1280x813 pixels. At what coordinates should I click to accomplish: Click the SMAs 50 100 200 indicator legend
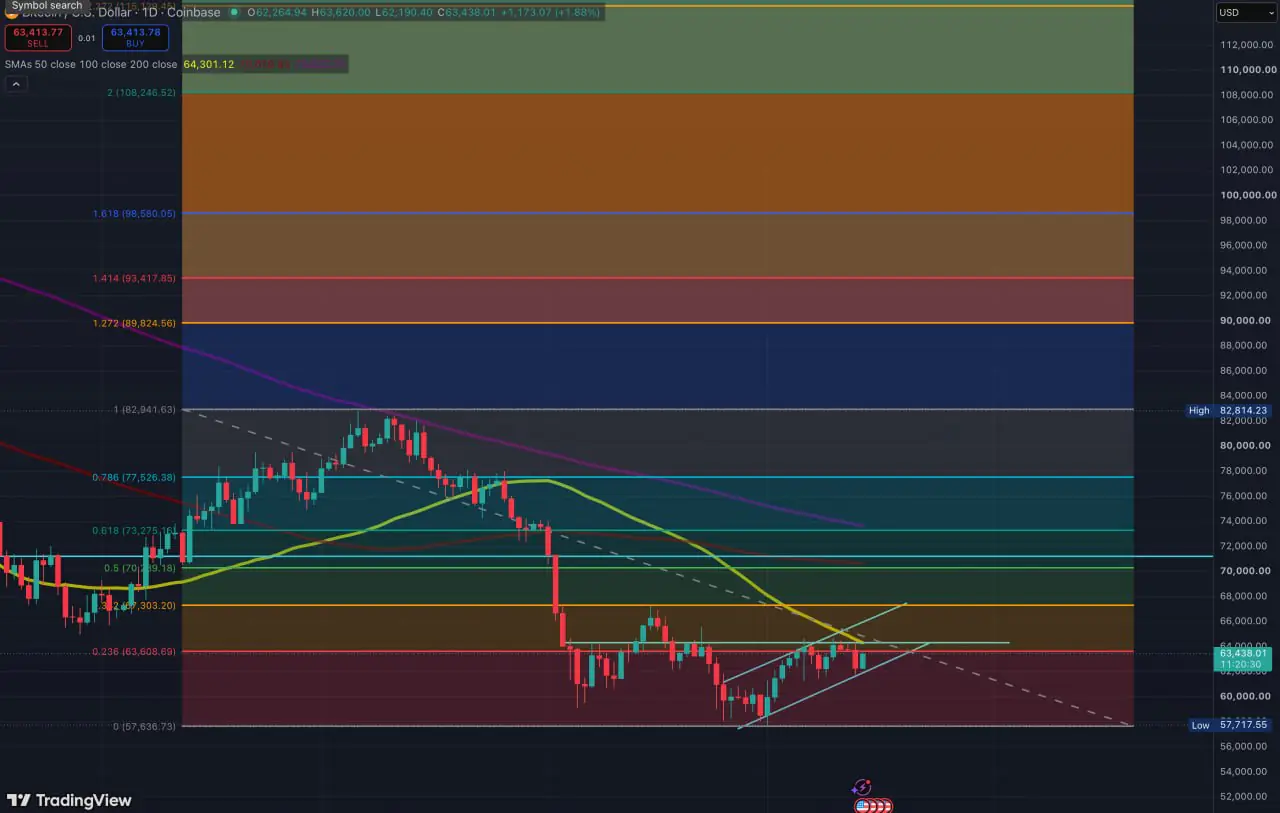pos(91,65)
